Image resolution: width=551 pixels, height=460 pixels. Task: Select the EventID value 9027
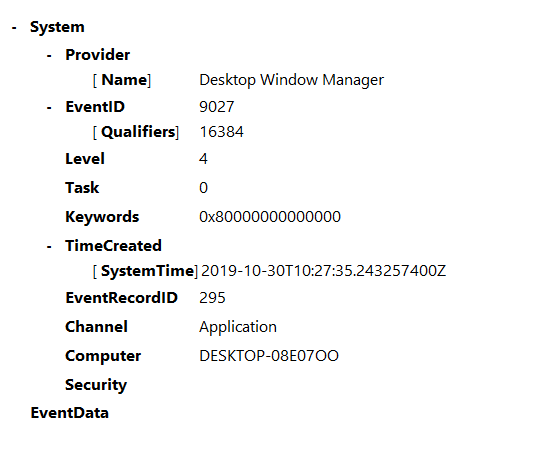[x=216, y=107]
